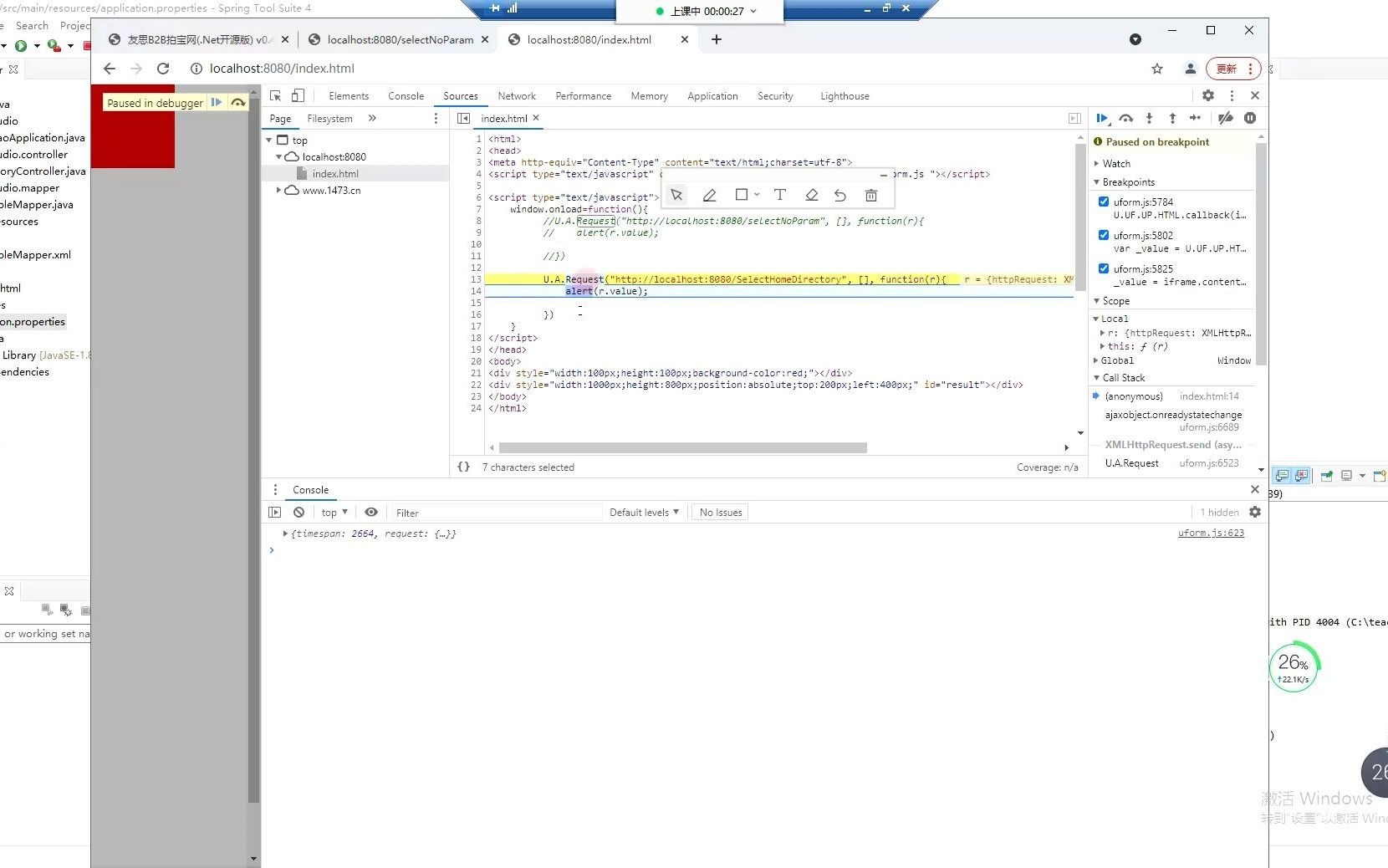Step over next function call
The height and width of the screenshot is (868, 1388).
[x=1126, y=119]
